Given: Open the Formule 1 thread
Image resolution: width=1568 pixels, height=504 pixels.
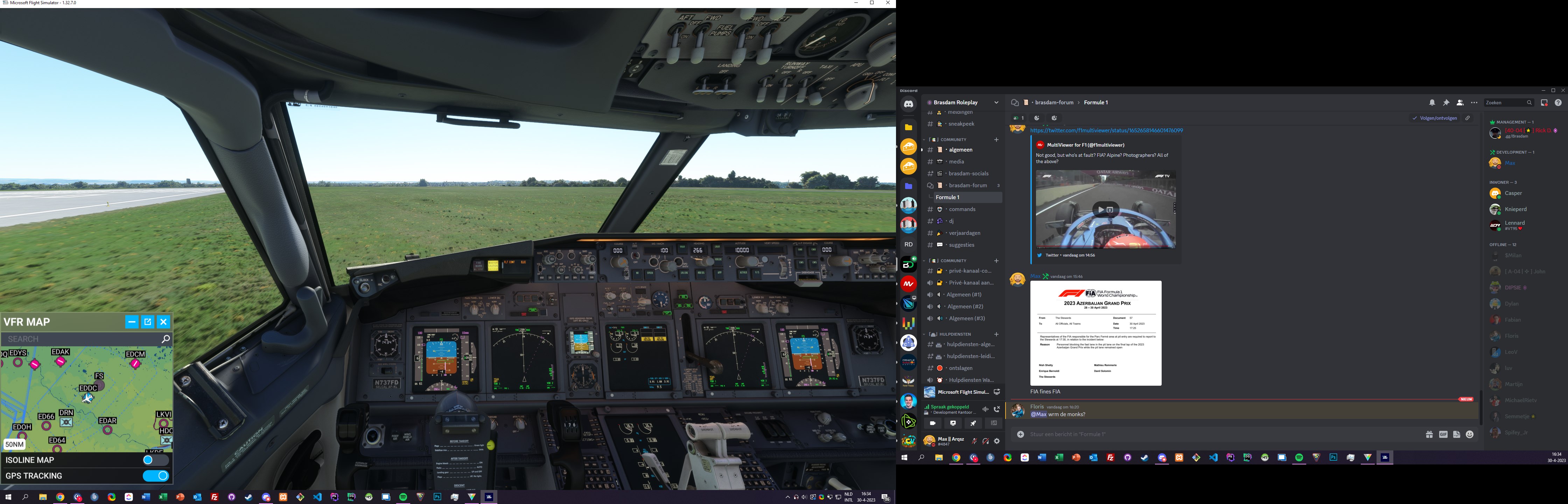Looking at the screenshot, I should pos(948,197).
